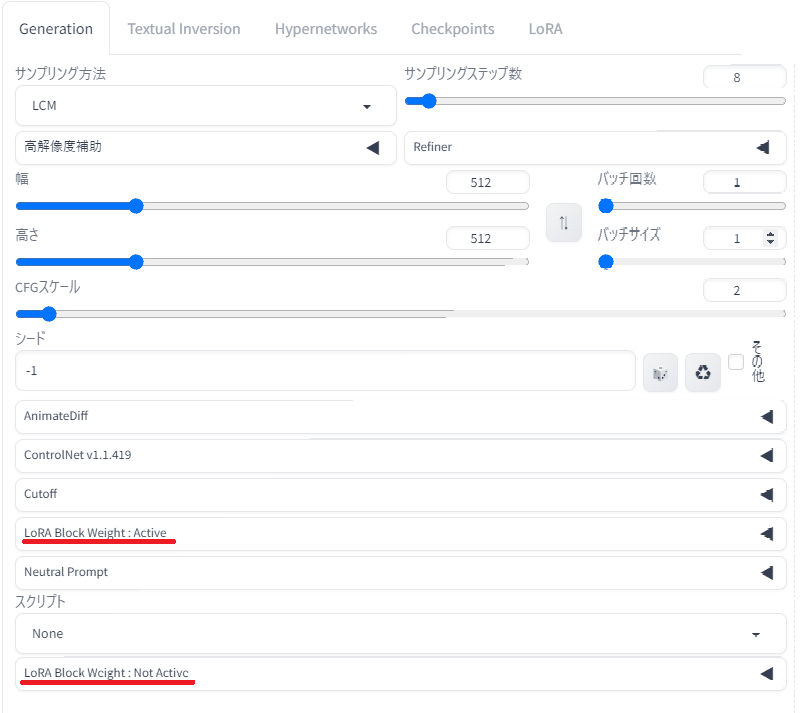This screenshot has height=713, width=802.
Task: Toggle the その他 extra seed checkbox
Action: tap(736, 362)
